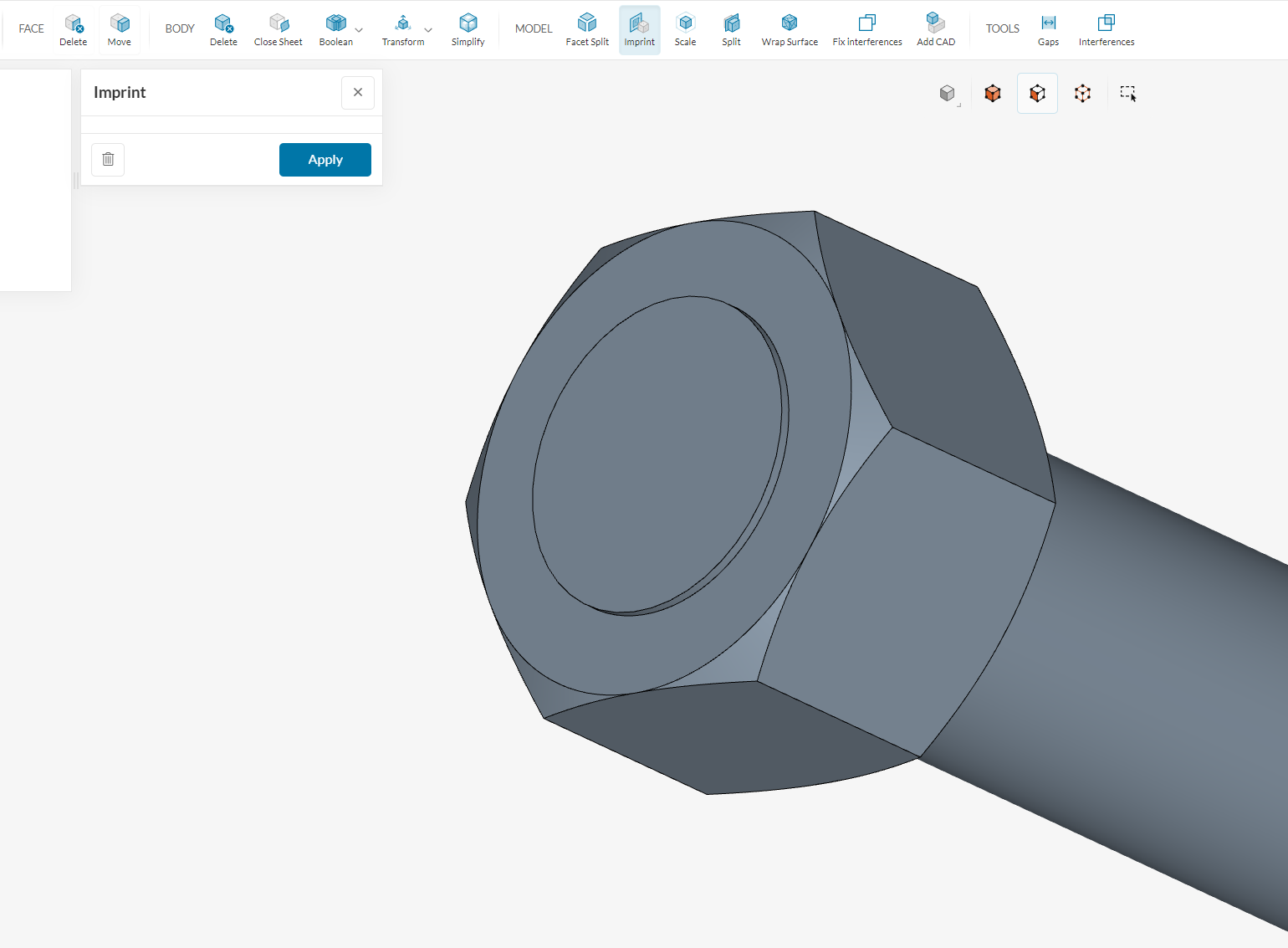
Task: Toggle edge selection mode (wireframe cube)
Action: click(1082, 94)
